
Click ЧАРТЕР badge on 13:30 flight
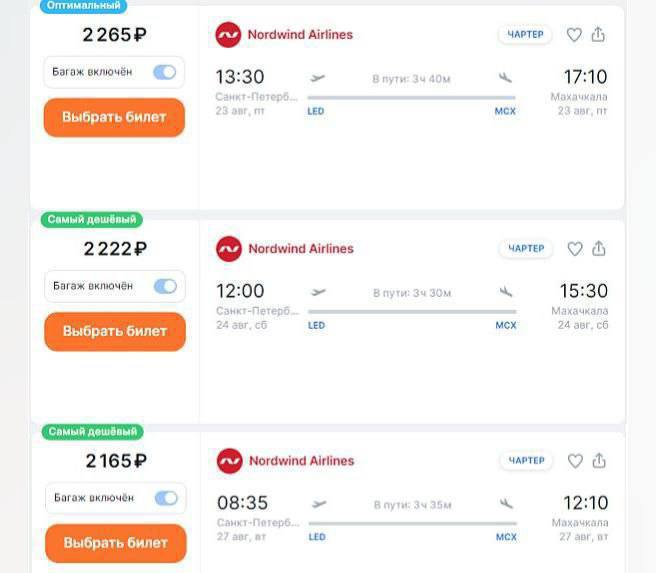[525, 35]
